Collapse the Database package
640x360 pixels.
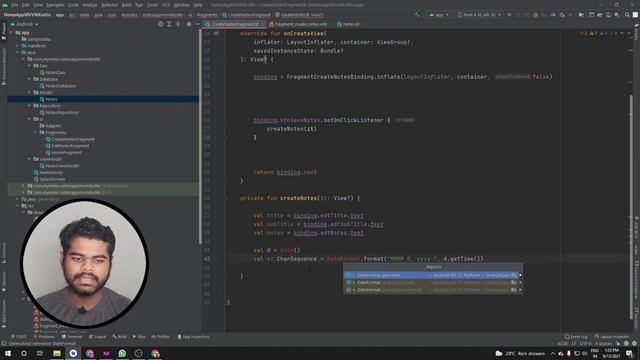pyautogui.click(x=30, y=79)
